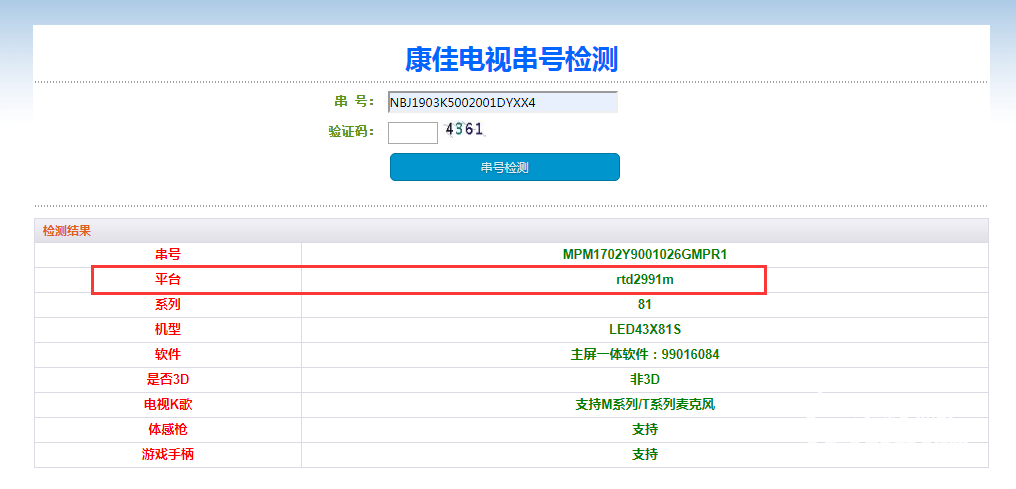Click the serial number input field
This screenshot has height=489, width=1016.
502,102
